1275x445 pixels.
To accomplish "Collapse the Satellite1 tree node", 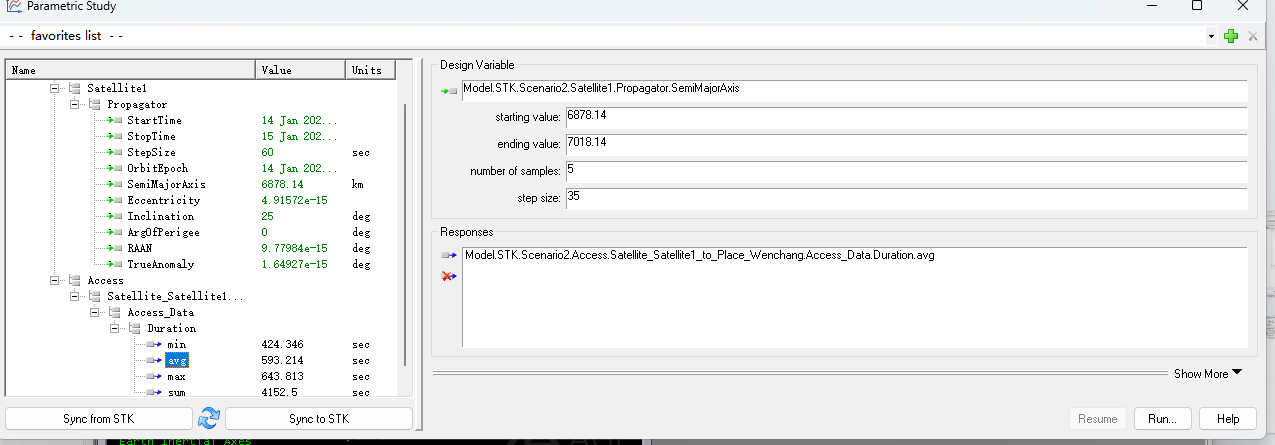I will click(x=55, y=88).
